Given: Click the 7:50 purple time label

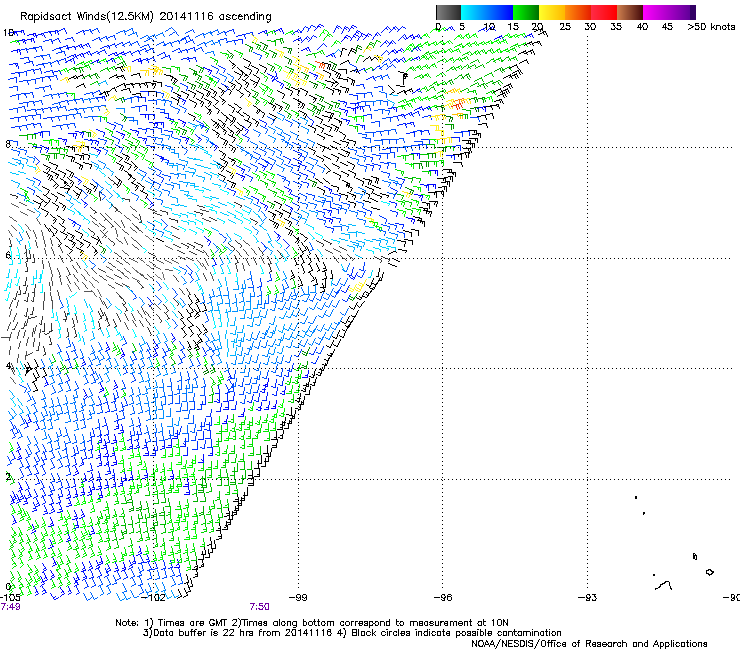Looking at the screenshot, I should pos(260,607).
